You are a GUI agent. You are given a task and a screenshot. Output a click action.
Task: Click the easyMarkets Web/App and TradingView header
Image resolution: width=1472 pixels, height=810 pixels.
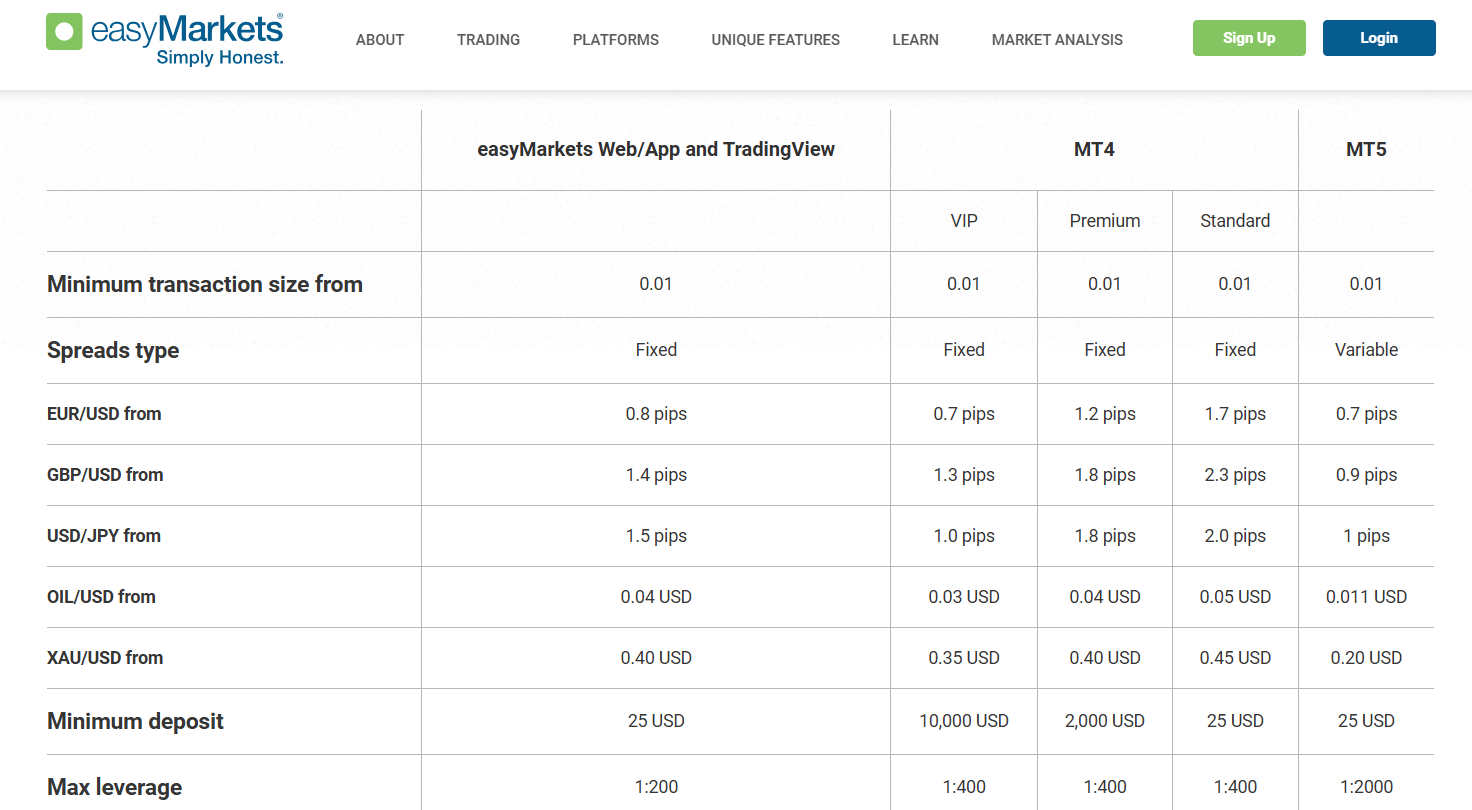[656, 150]
